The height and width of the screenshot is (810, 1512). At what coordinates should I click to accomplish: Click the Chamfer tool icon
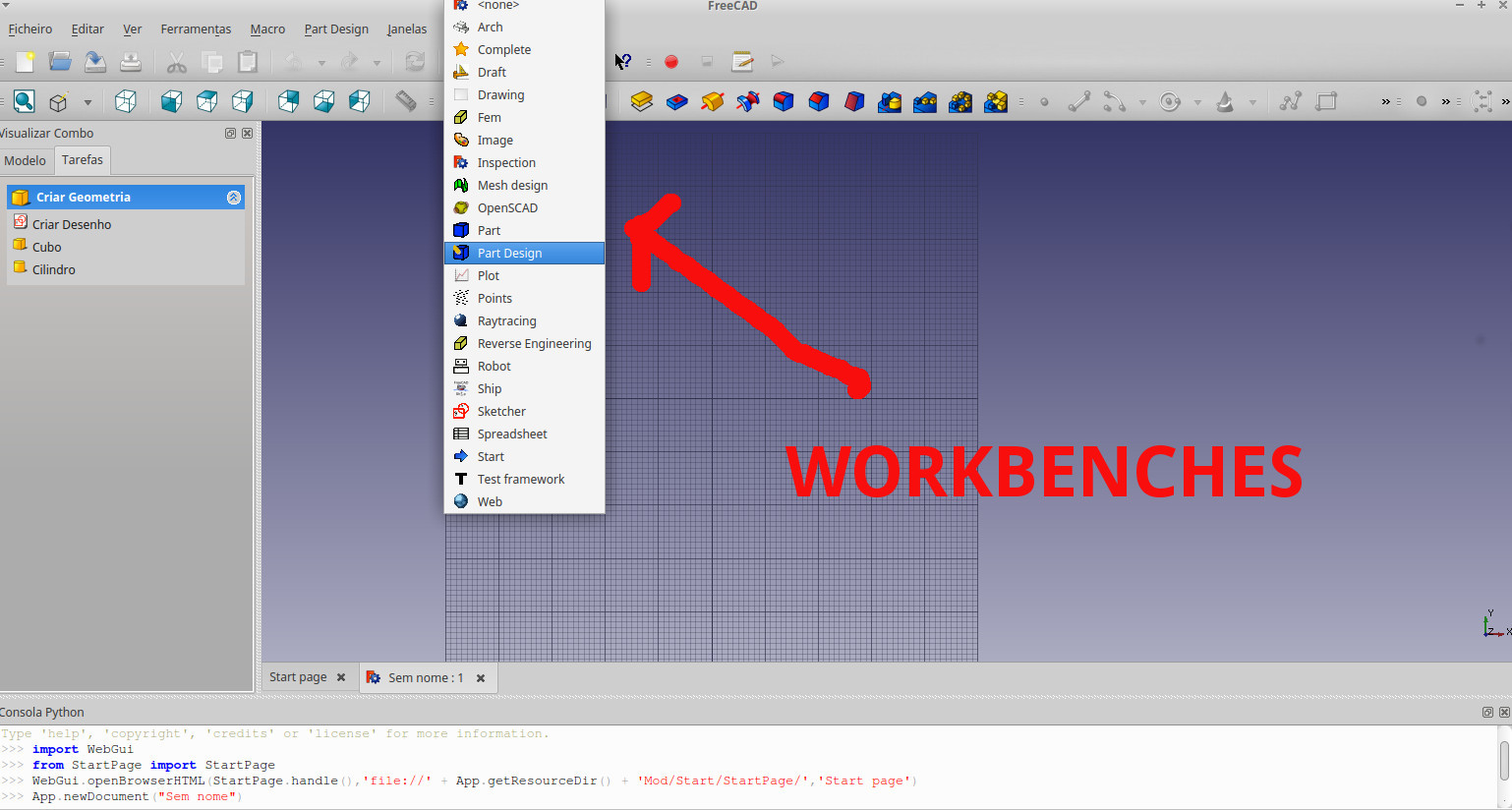[818, 101]
